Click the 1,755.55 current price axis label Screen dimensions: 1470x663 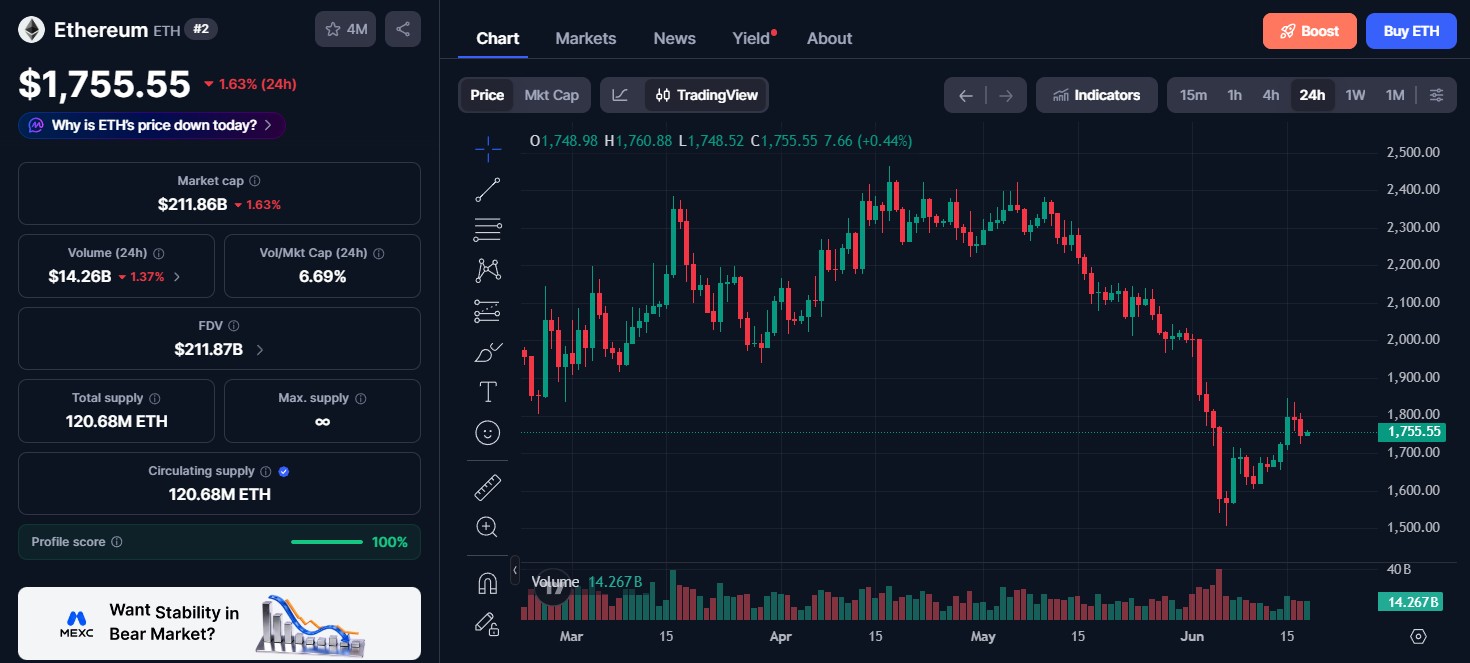click(1411, 432)
